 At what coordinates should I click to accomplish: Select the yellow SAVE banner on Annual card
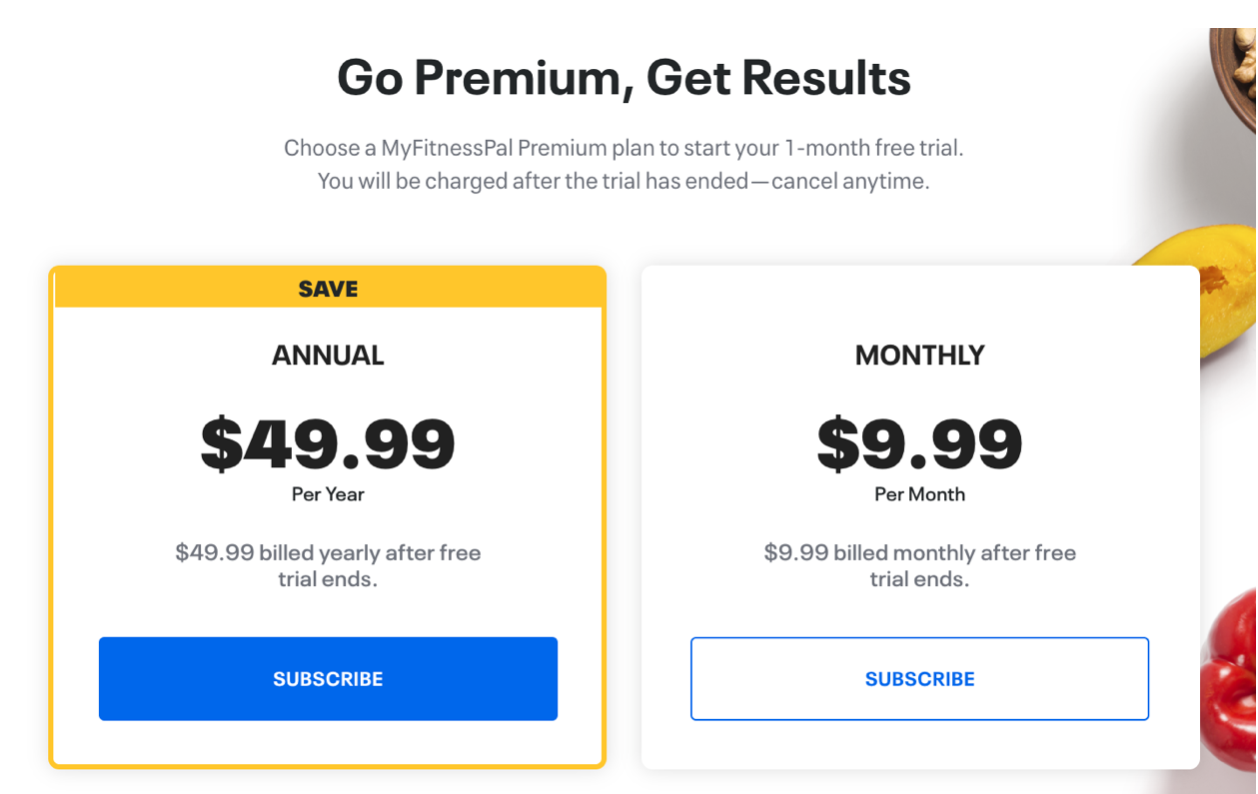[x=328, y=289]
